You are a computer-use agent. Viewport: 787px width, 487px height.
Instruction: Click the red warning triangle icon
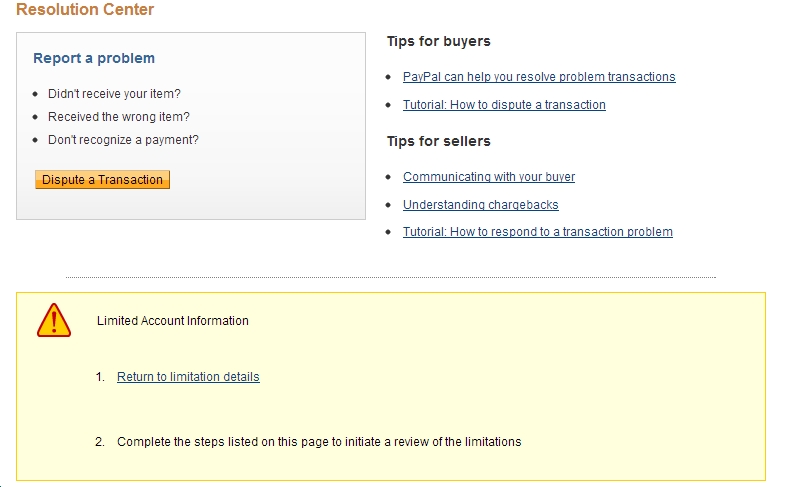54,321
